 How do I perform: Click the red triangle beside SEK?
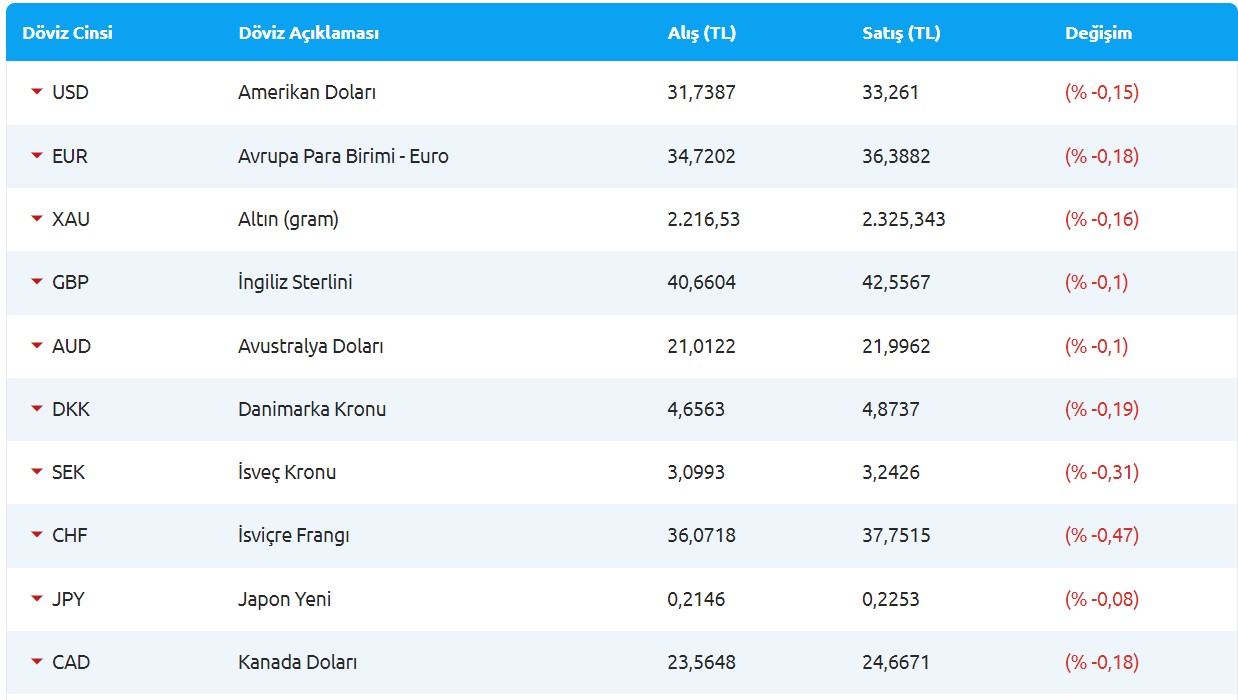[37, 472]
